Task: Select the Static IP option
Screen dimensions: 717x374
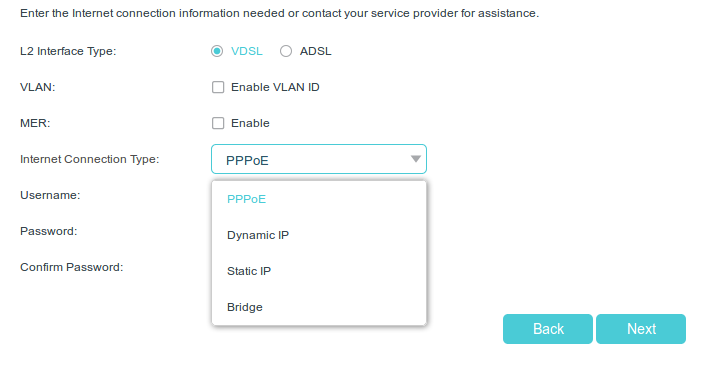Action: click(319, 272)
